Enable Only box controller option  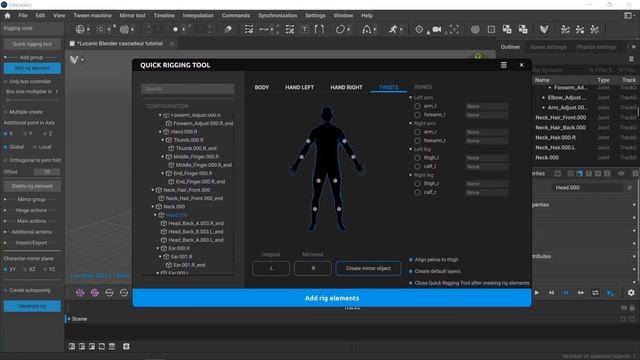(x=6, y=81)
